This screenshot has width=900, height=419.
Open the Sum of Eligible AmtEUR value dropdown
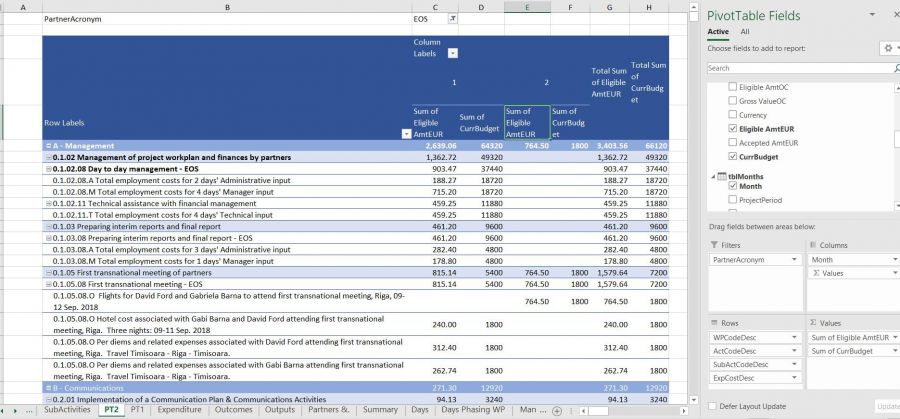[x=895, y=337]
